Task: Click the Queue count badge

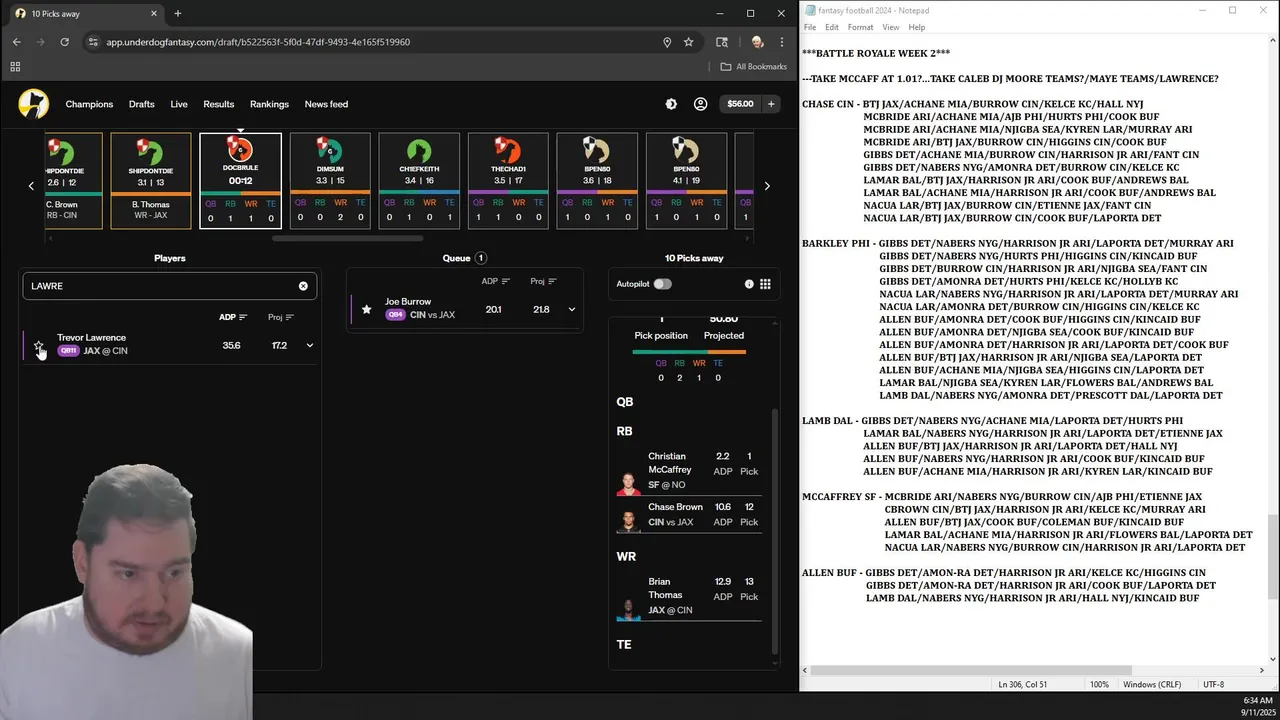Action: pyautogui.click(x=481, y=258)
